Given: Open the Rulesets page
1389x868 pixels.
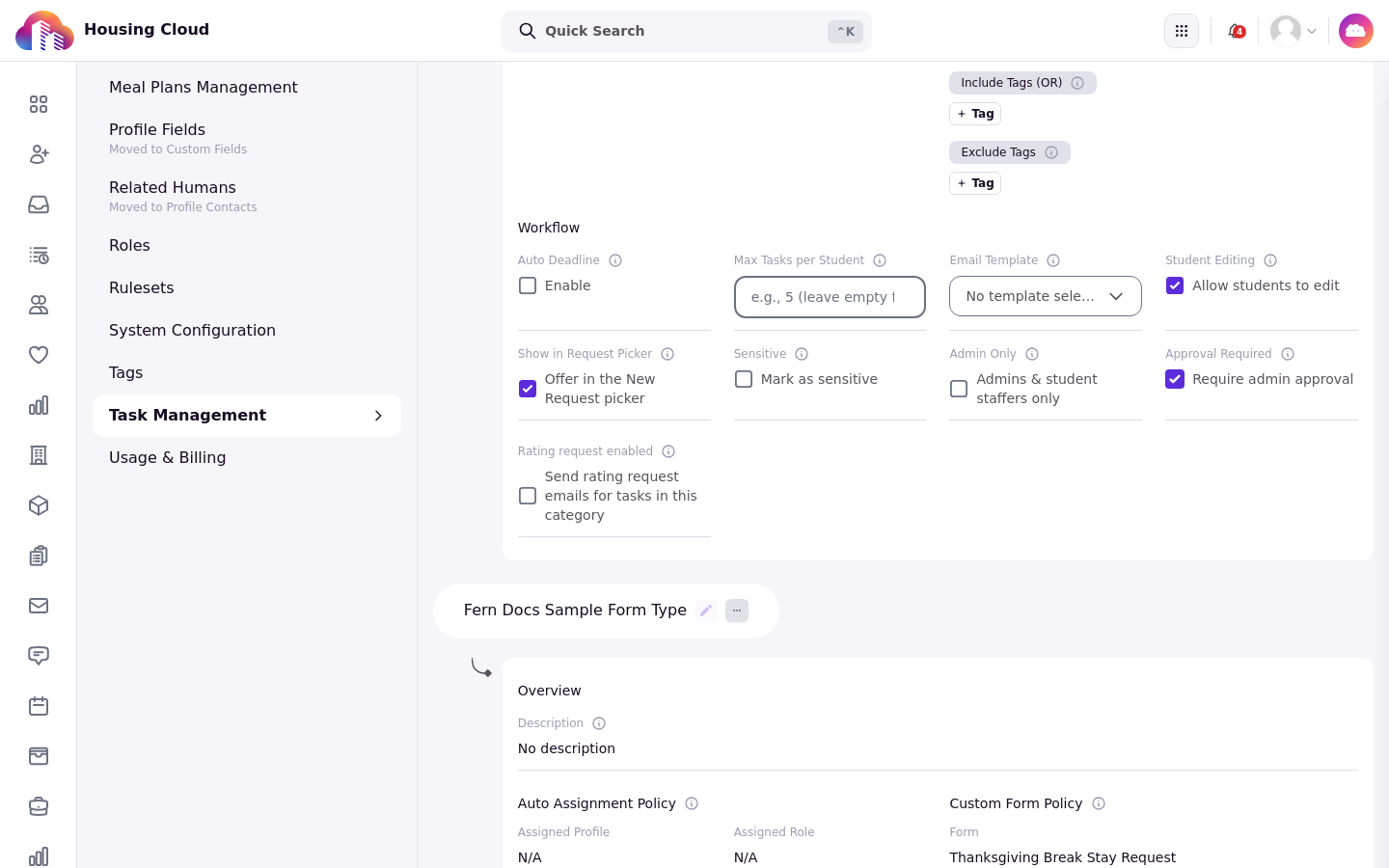Looking at the screenshot, I should 247,287.
